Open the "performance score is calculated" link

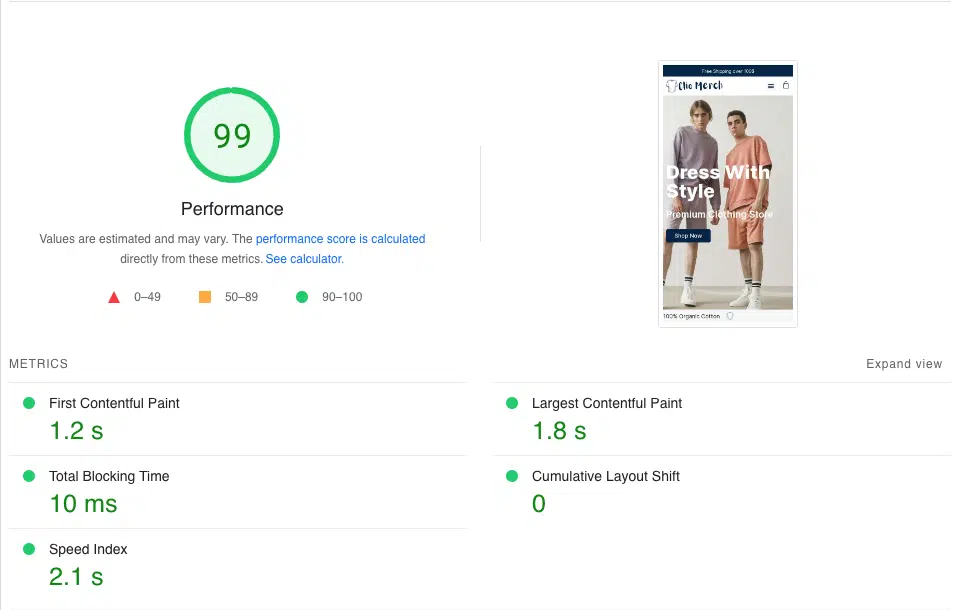click(340, 239)
